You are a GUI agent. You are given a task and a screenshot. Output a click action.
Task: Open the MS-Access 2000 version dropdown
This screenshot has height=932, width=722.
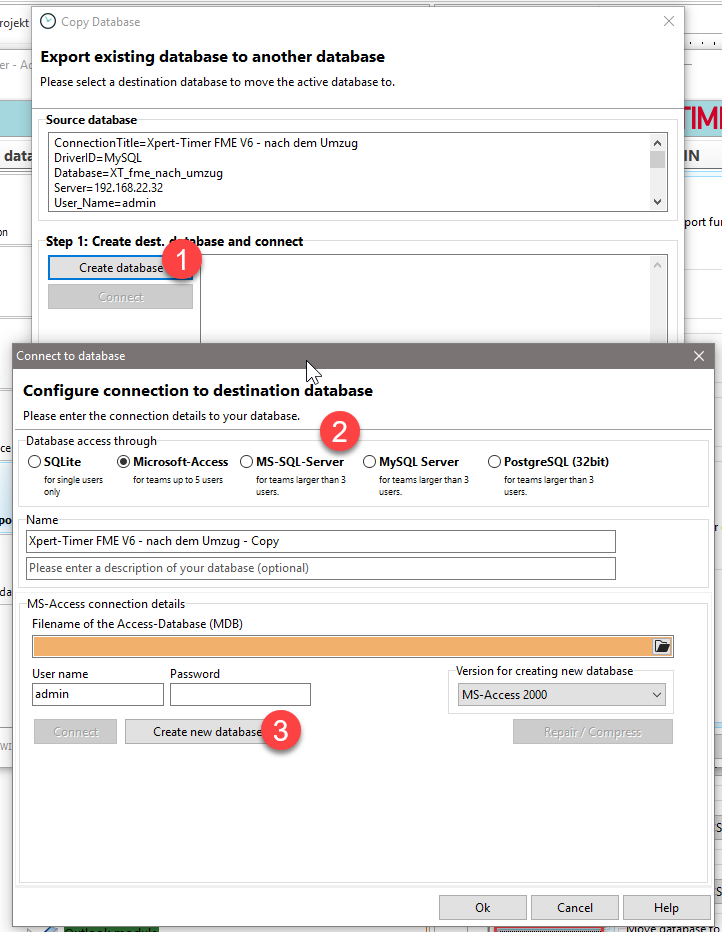pos(561,695)
